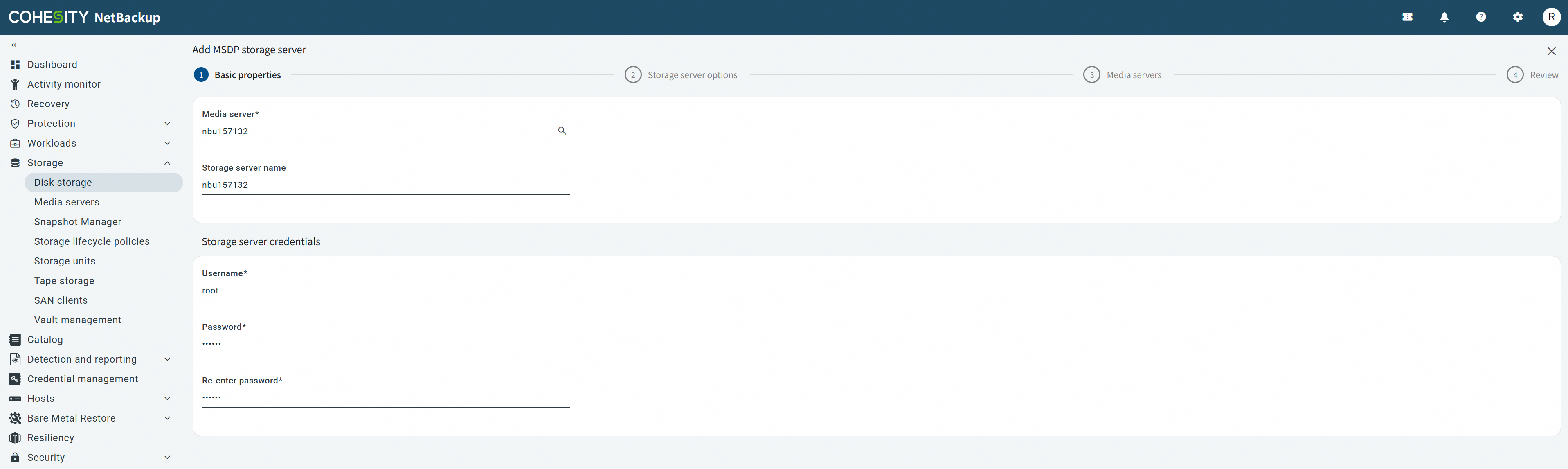The height and width of the screenshot is (469, 1568).
Task: Click the Bare Metal Restore icon
Action: [15, 418]
